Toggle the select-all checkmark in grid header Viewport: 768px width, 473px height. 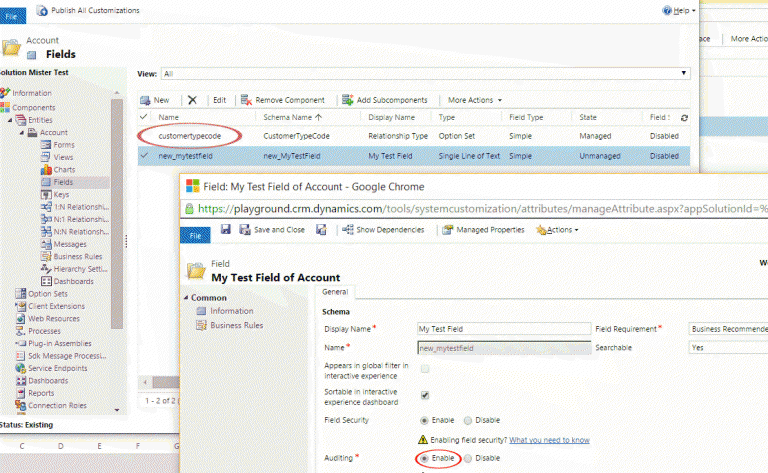[x=144, y=117]
